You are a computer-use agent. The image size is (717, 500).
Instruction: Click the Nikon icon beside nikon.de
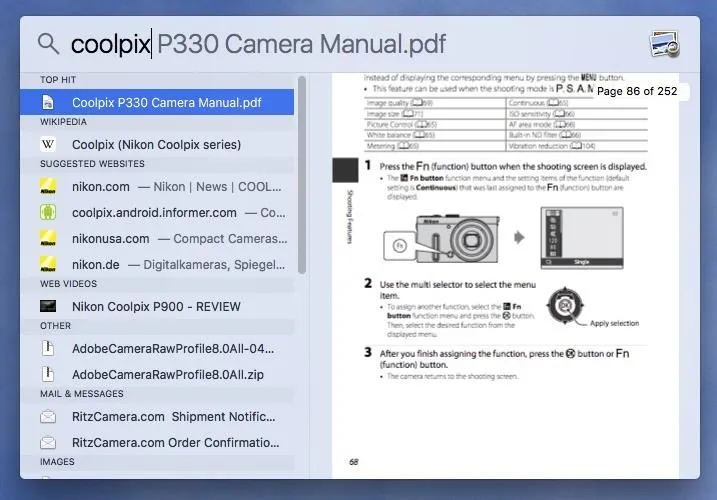[48, 264]
